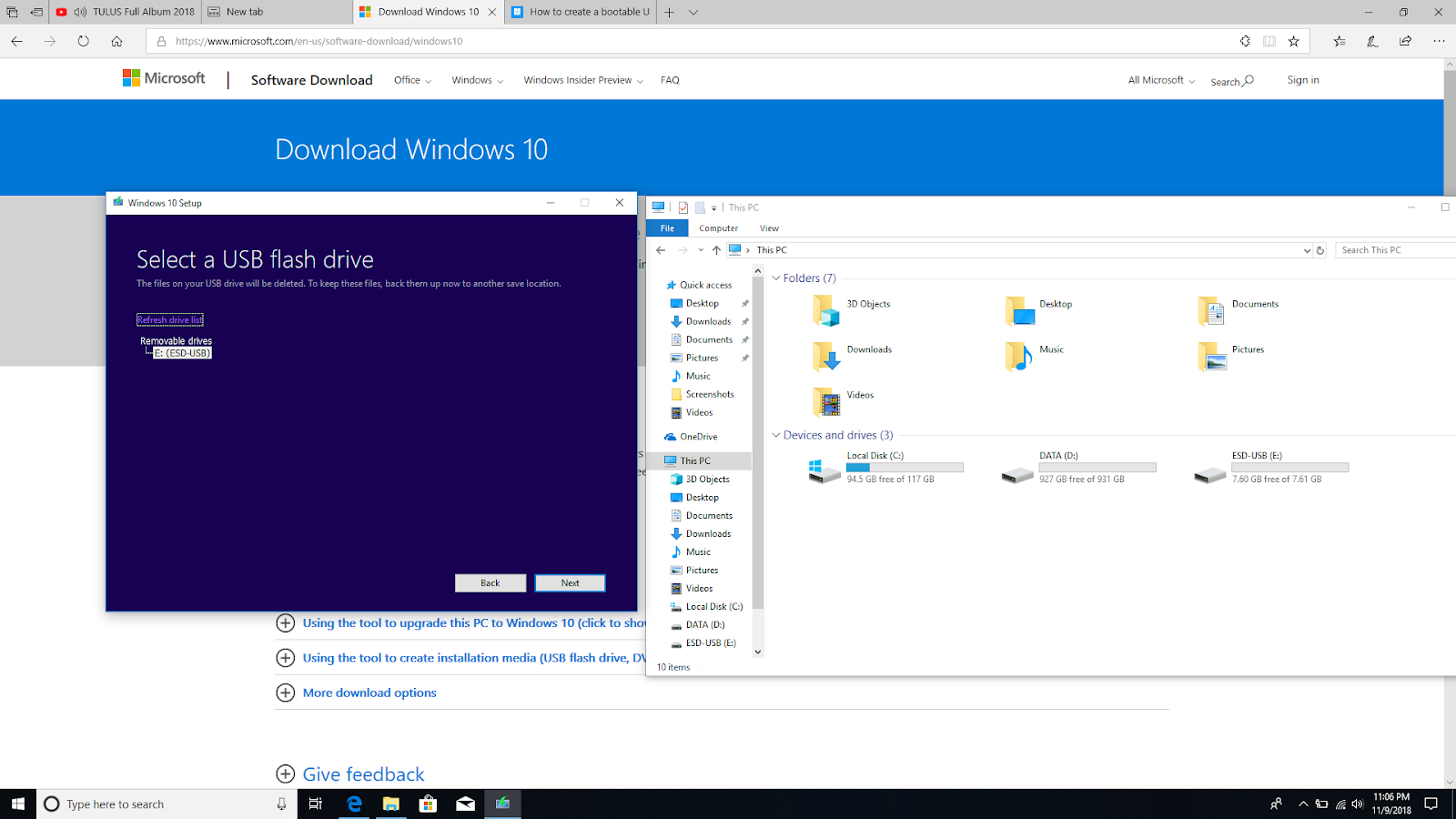Click inside the Search This PC field
This screenshot has height=819, width=1456.
tap(1394, 249)
